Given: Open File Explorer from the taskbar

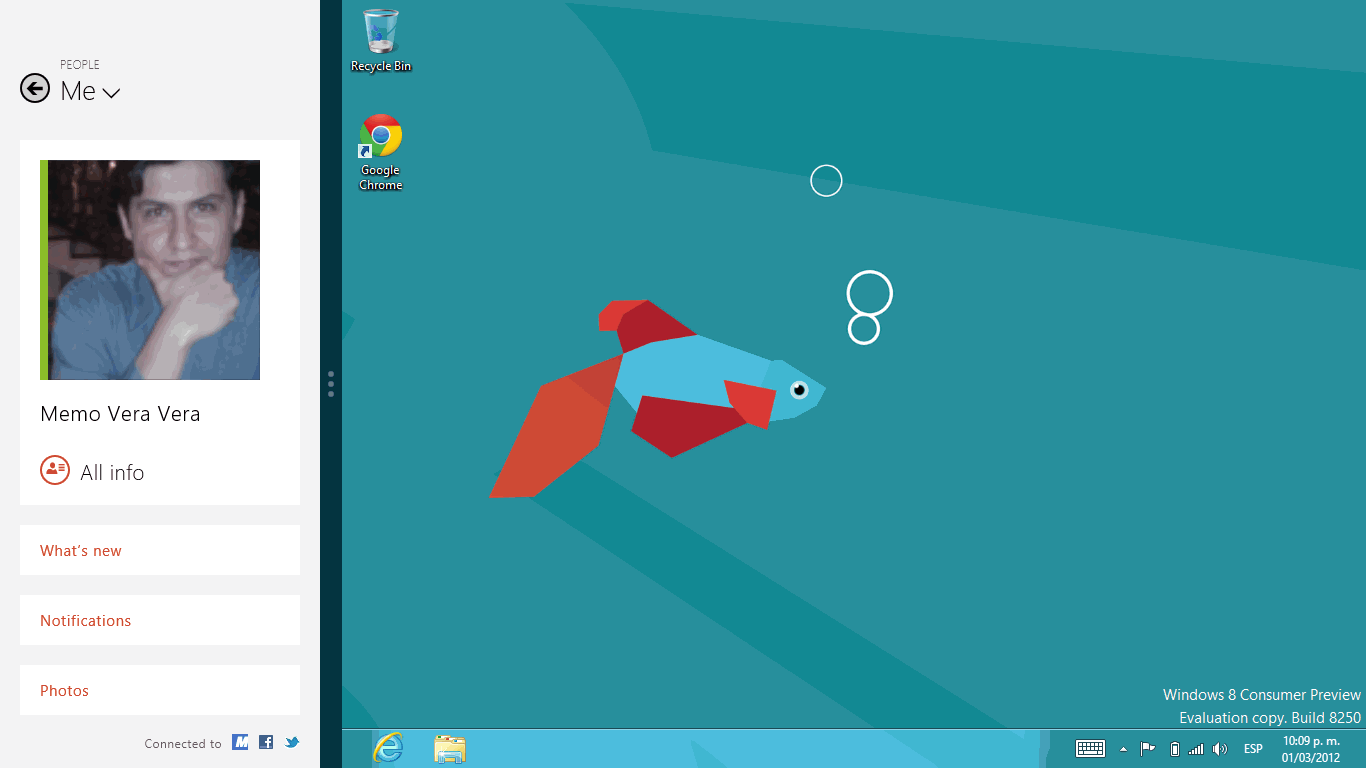Looking at the screenshot, I should click(450, 748).
